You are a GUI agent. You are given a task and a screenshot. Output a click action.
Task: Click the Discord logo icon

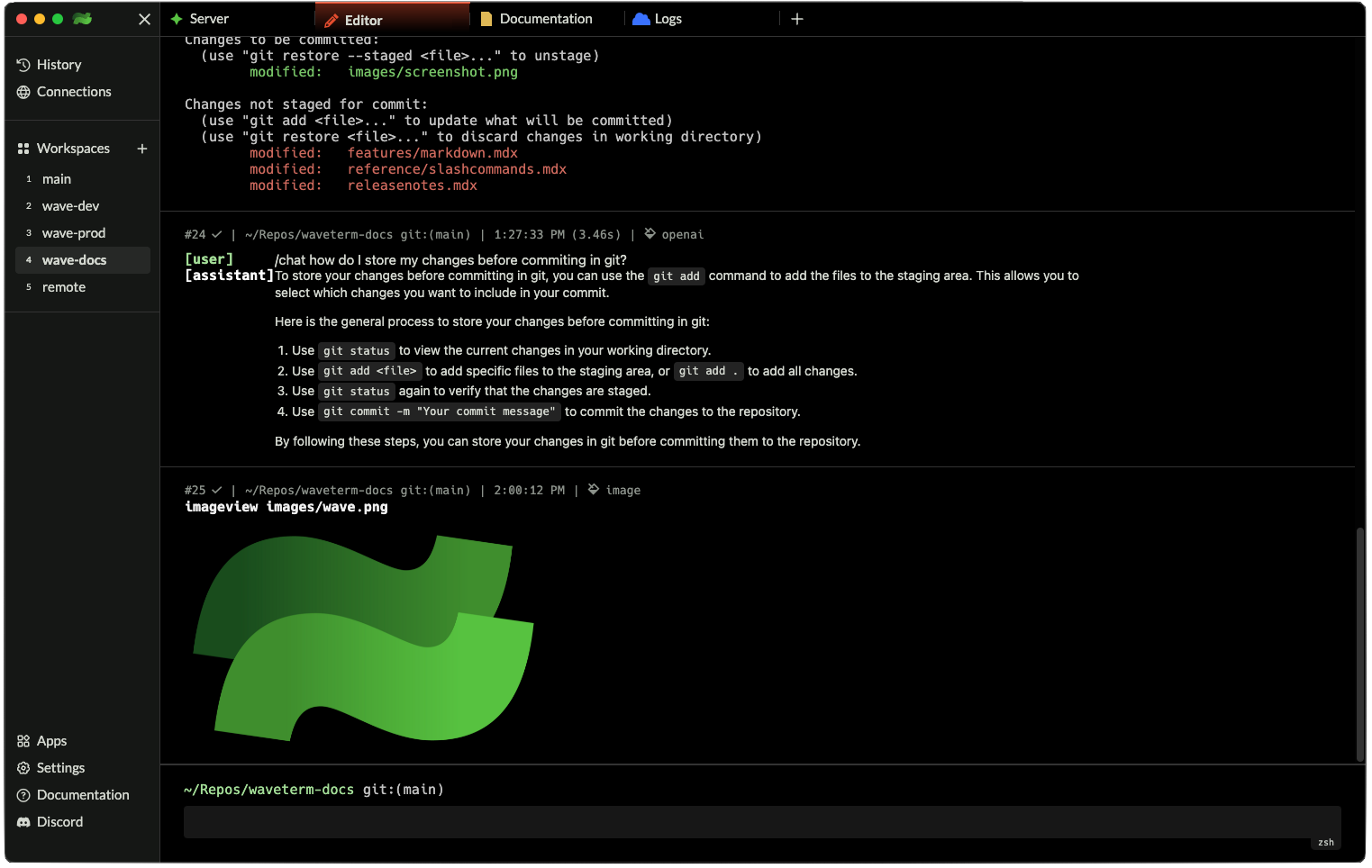point(23,822)
